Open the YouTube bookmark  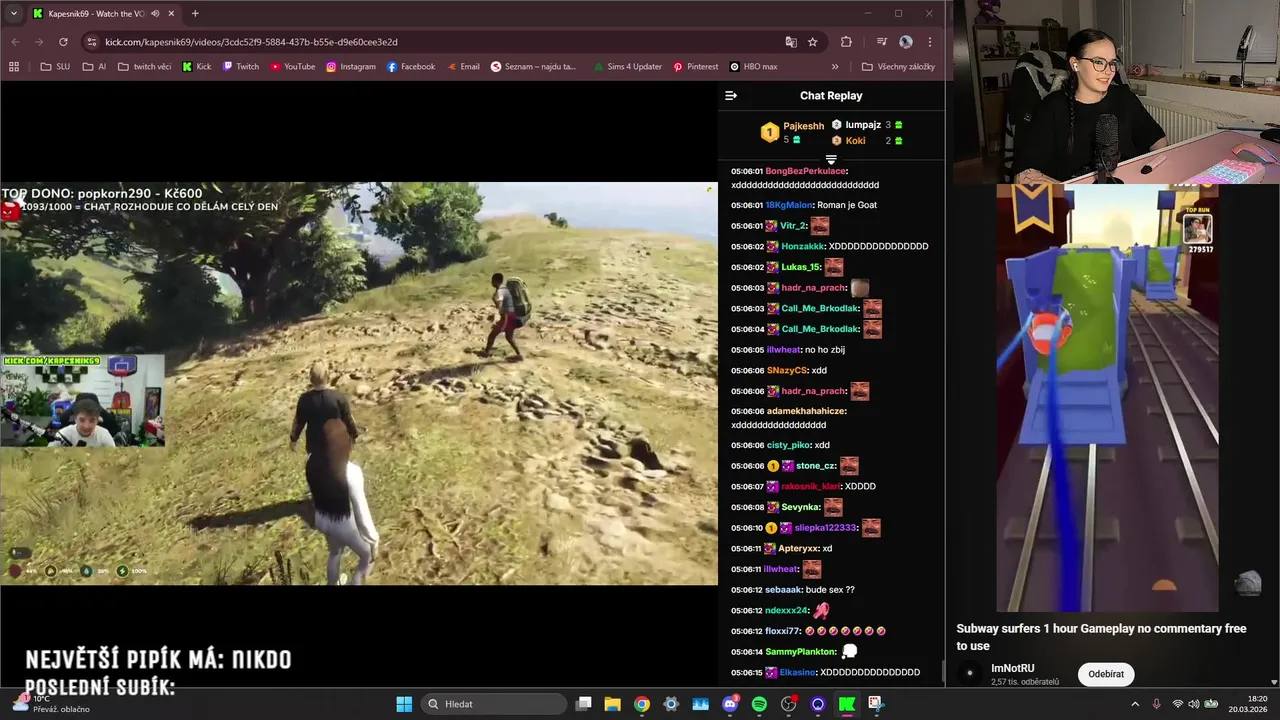[x=292, y=67]
